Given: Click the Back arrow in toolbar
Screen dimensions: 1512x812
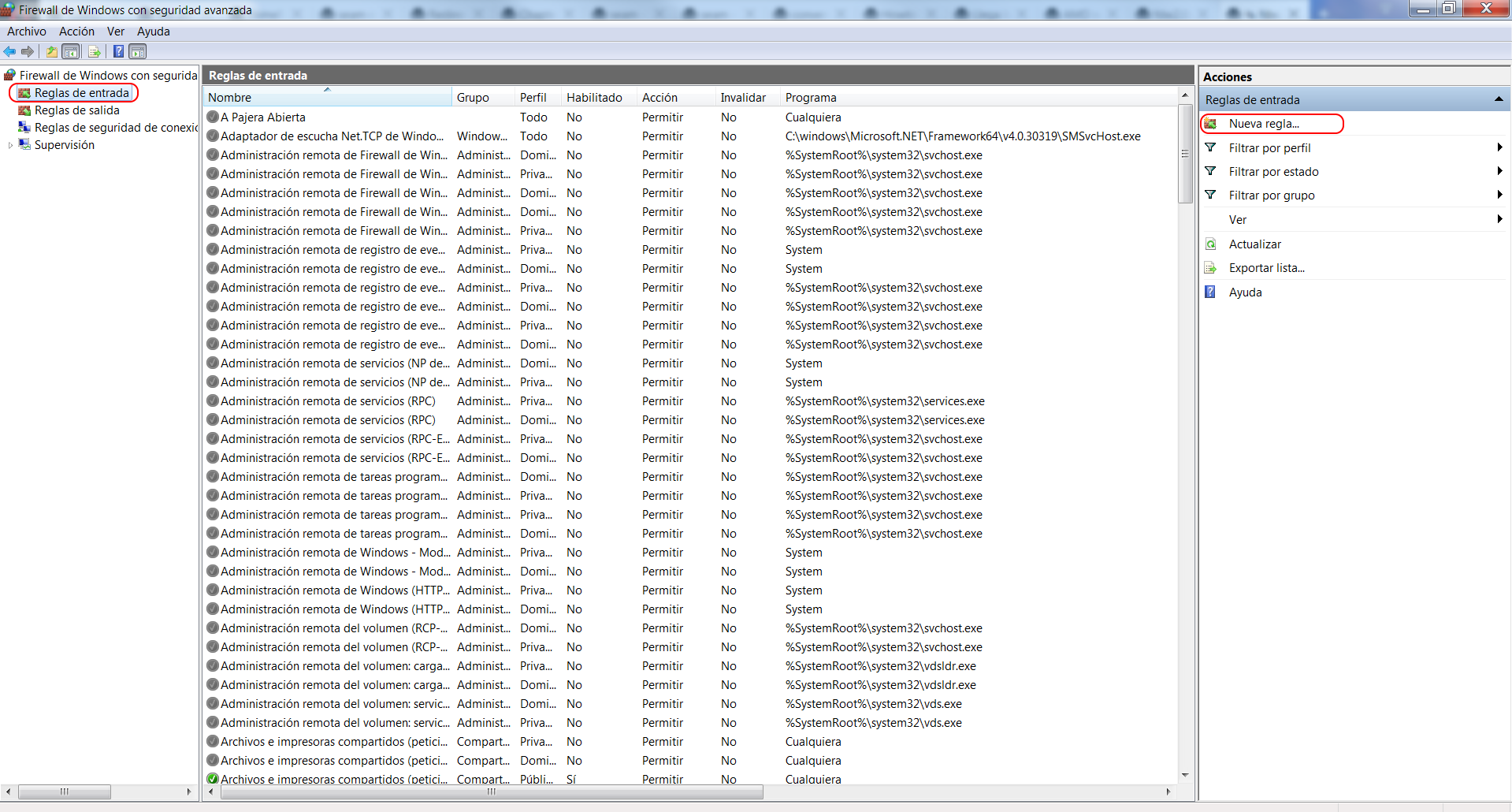Looking at the screenshot, I should 9,52.
